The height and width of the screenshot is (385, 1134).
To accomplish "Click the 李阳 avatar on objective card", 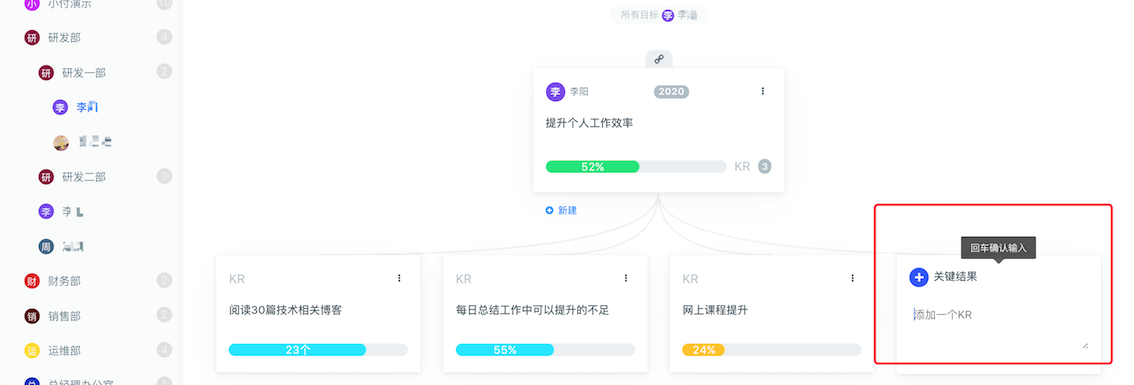I will tap(555, 92).
